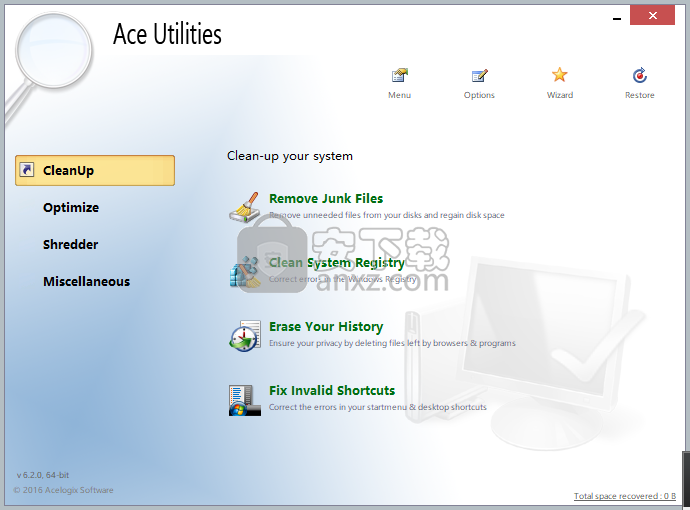Viewport: 690px width, 510px height.
Task: Click the Remove Junk Files broom icon
Action: click(245, 207)
